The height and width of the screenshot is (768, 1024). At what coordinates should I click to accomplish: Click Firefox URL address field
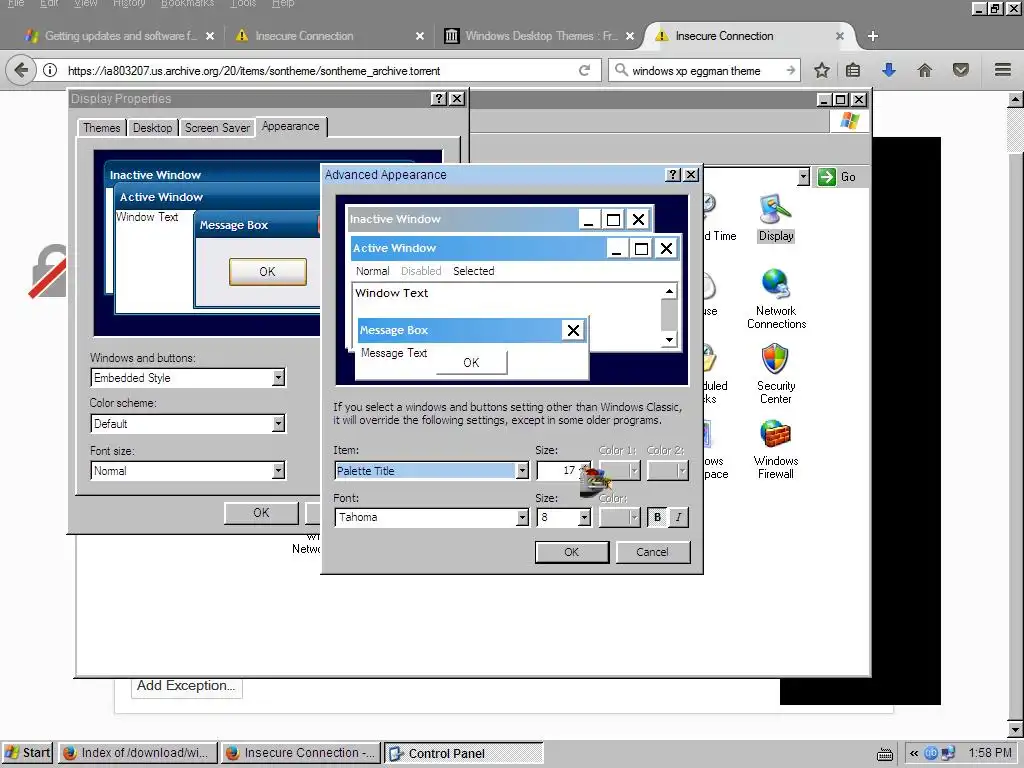(x=317, y=71)
